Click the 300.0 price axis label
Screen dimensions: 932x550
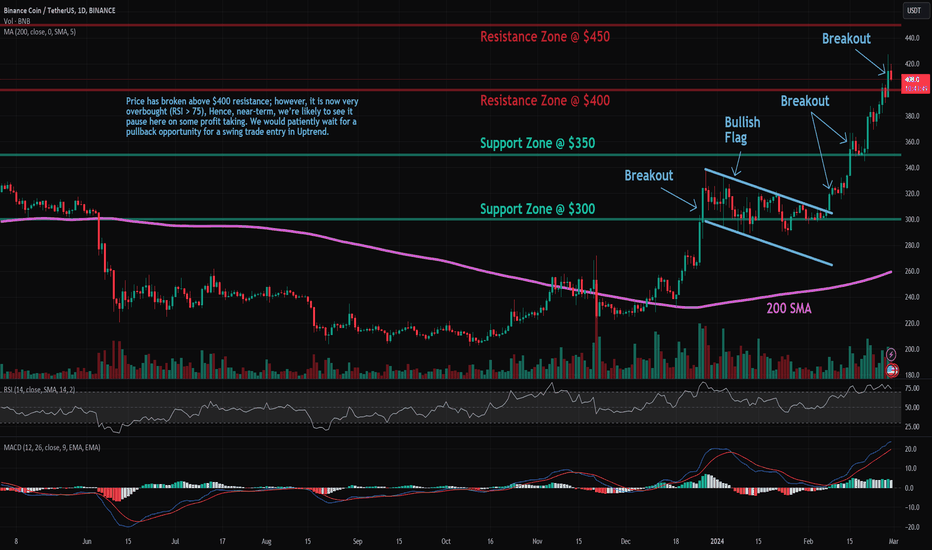tap(912, 219)
